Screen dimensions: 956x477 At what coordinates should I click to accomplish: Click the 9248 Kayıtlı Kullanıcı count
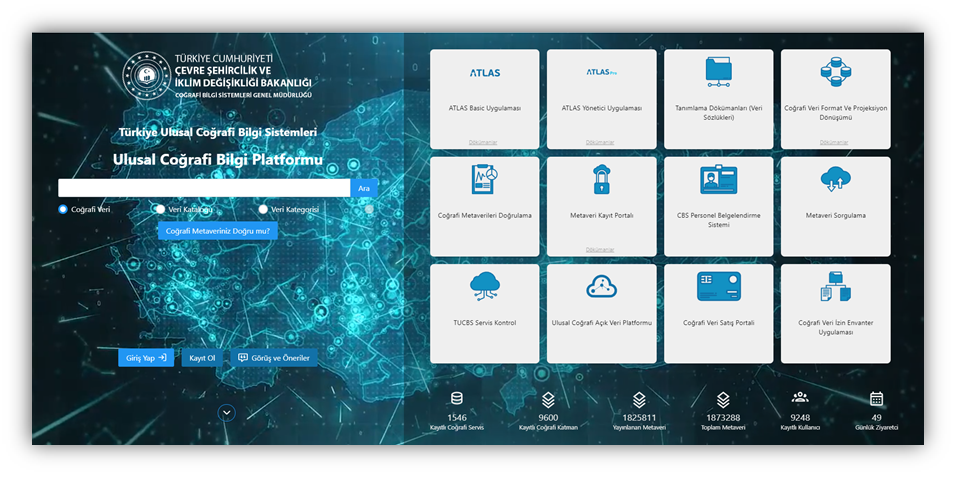click(800, 418)
